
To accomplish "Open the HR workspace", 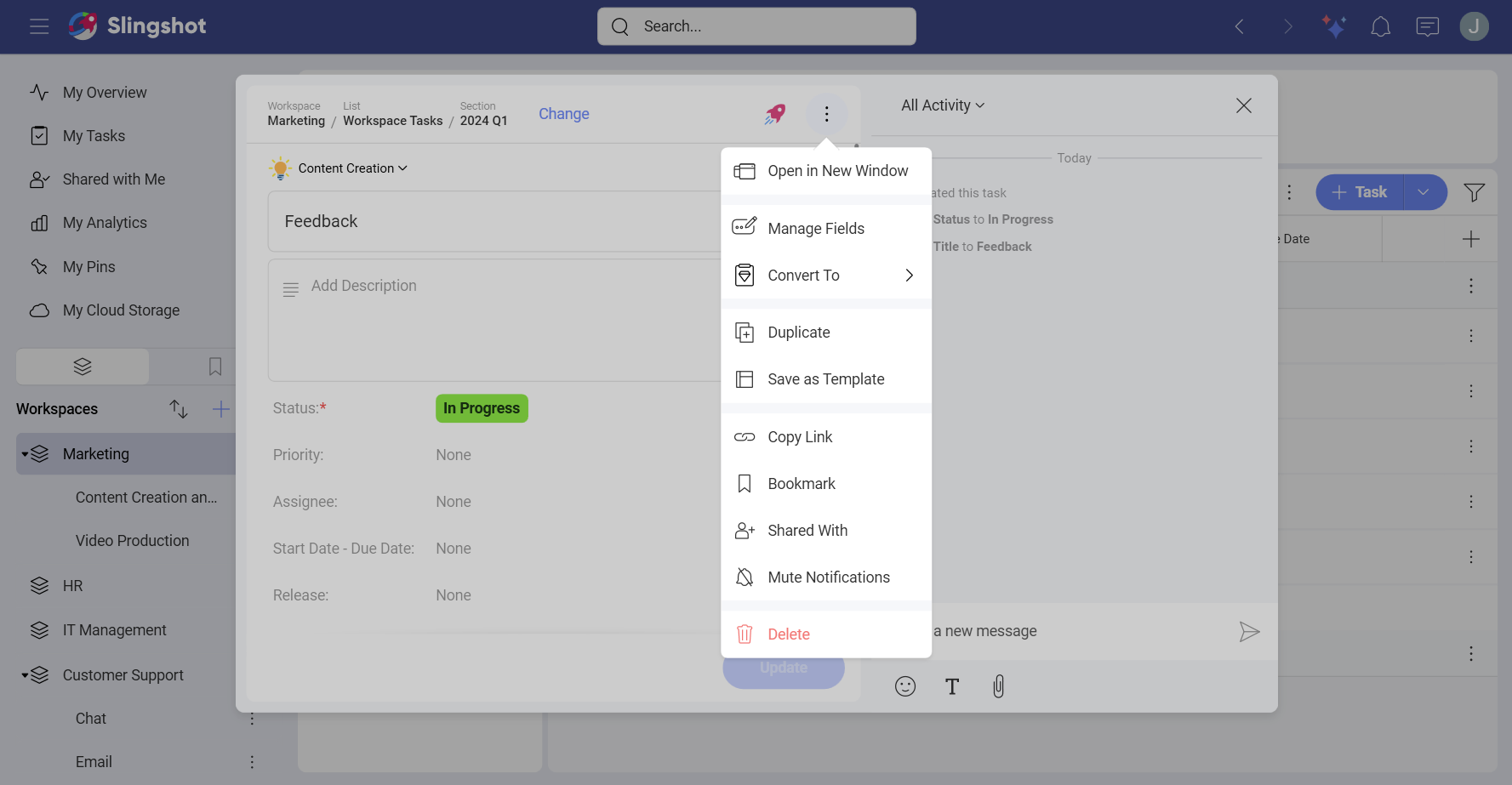I will click(x=72, y=586).
